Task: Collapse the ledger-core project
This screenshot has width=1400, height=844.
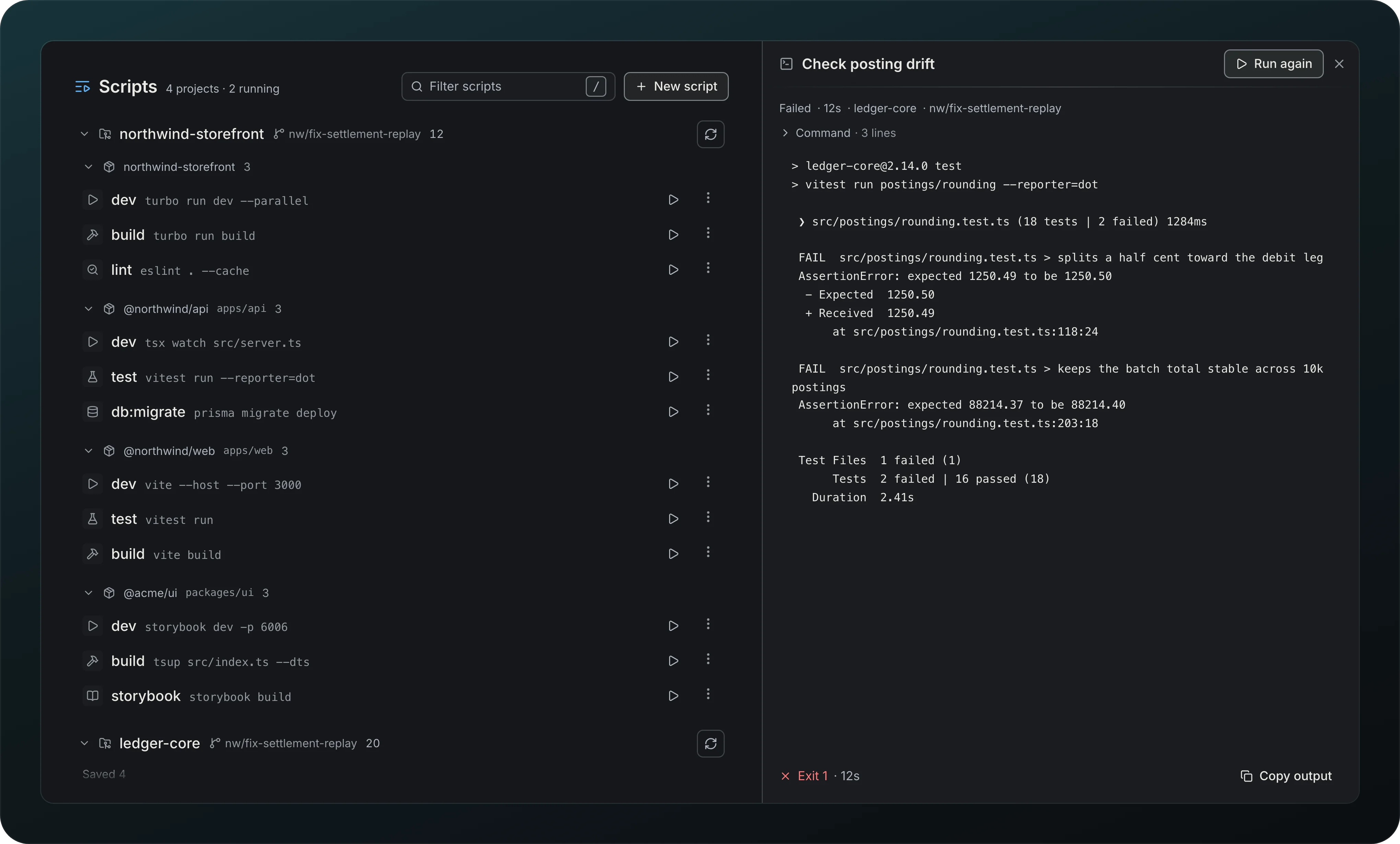Action: click(84, 743)
